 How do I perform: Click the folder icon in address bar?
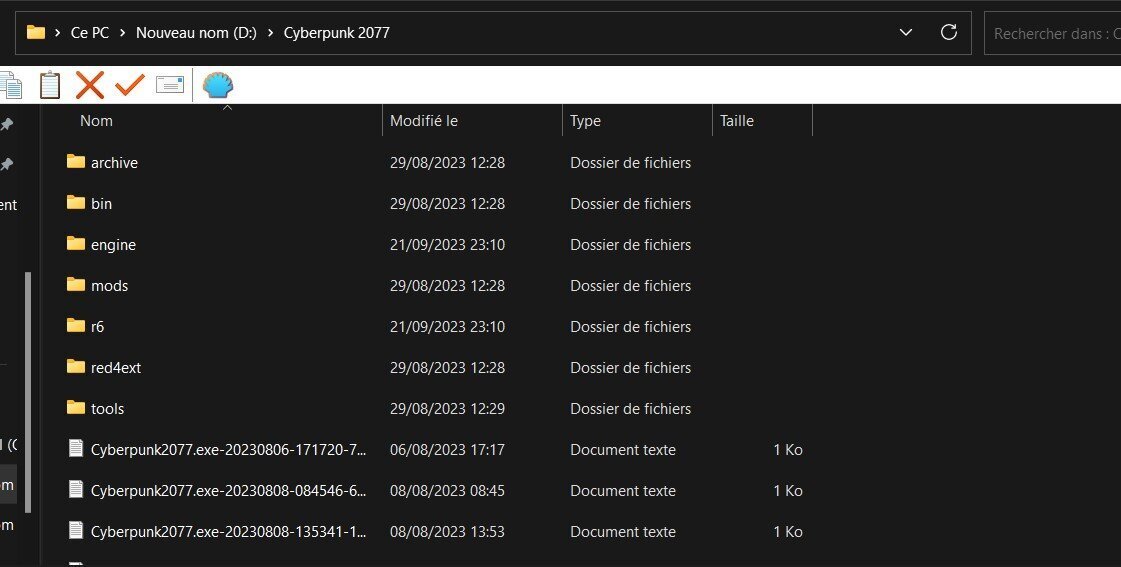point(36,32)
